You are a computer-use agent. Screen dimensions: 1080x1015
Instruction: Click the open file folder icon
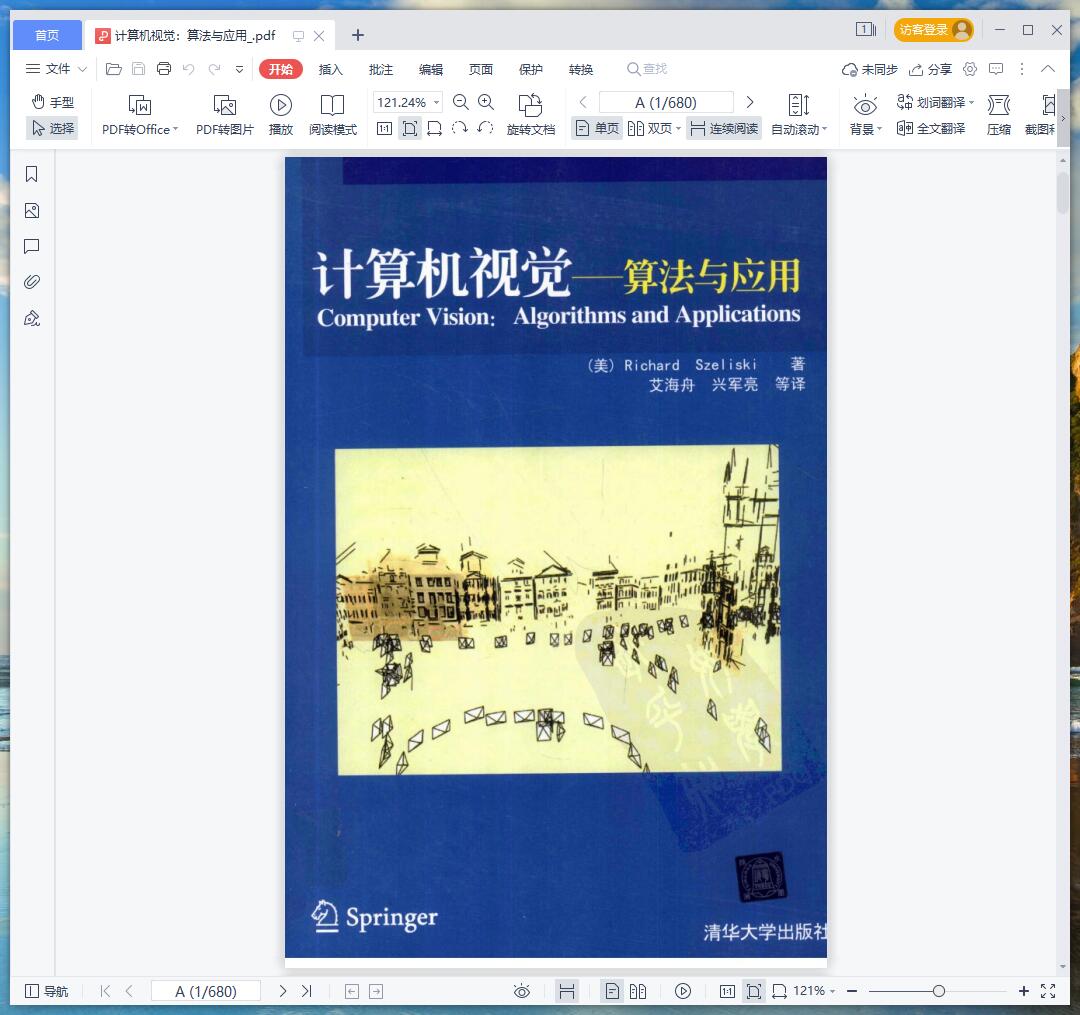114,69
